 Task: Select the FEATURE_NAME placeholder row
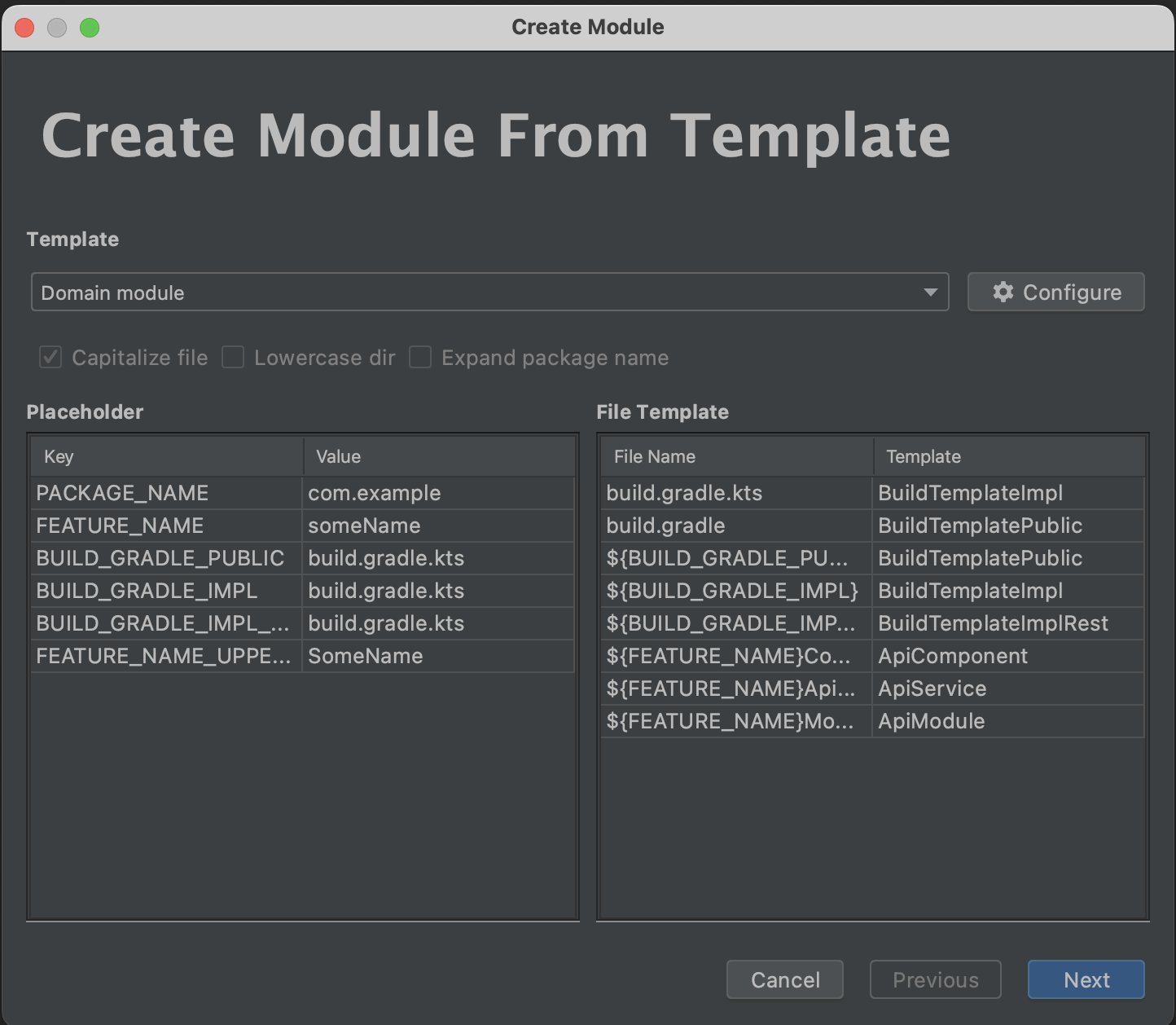pos(119,526)
